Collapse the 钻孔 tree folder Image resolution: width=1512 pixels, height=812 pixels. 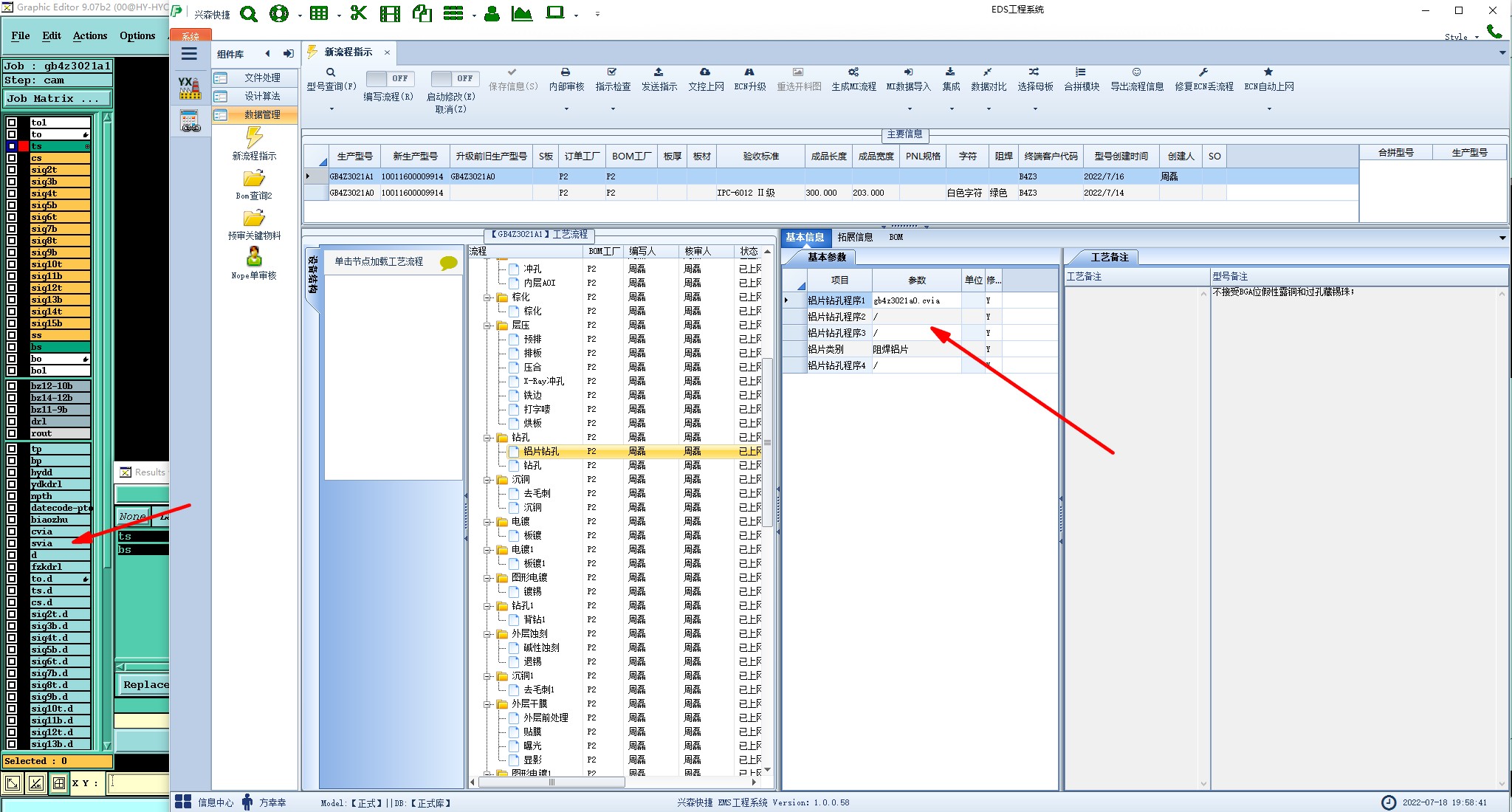488,438
